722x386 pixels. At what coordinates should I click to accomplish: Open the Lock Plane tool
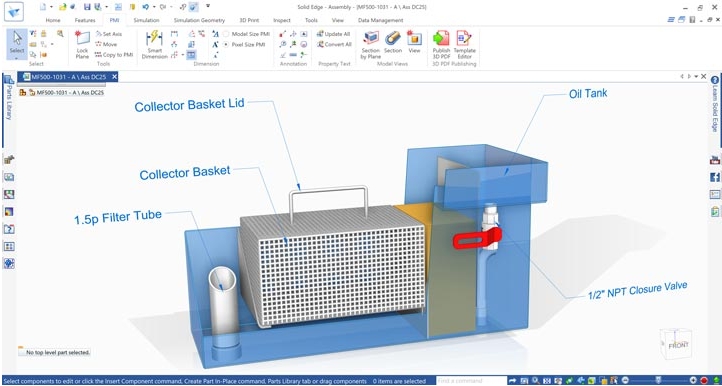[82, 45]
